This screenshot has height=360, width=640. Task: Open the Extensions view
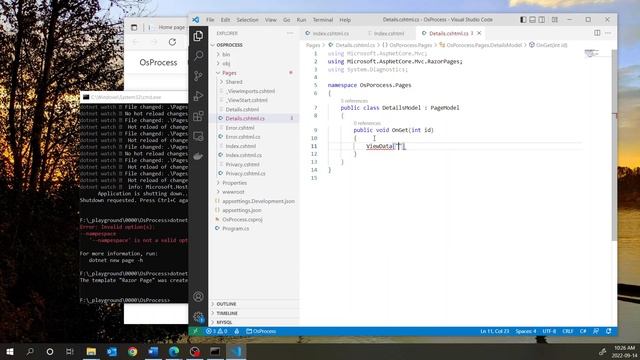pos(198,116)
